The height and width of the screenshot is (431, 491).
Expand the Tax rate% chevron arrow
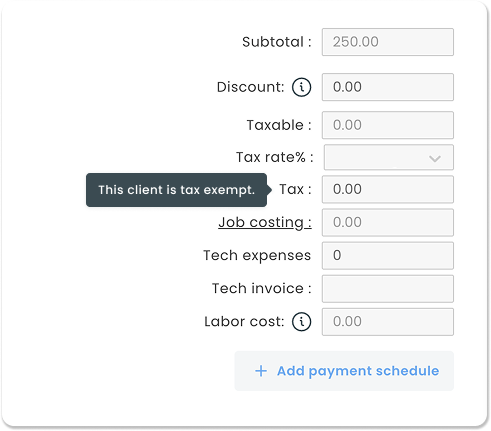point(435,158)
